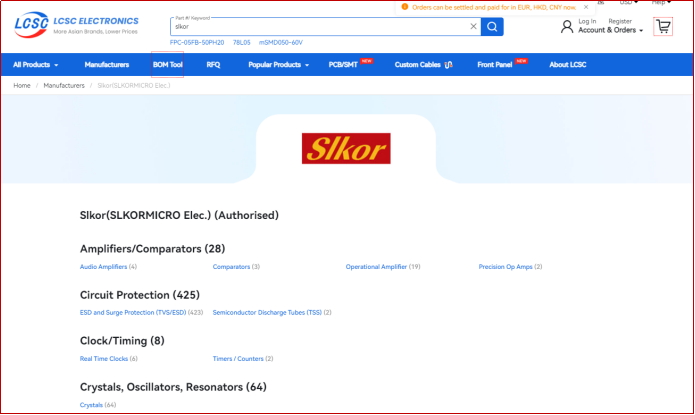Click the orange info notice icon

tap(404, 7)
